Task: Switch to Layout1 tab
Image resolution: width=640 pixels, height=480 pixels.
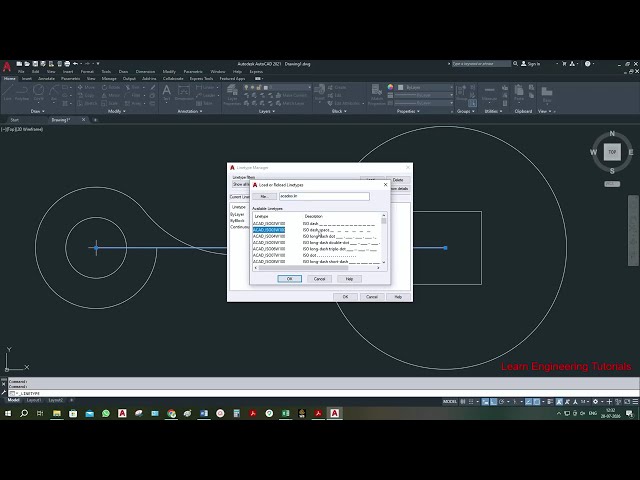Action: point(33,400)
